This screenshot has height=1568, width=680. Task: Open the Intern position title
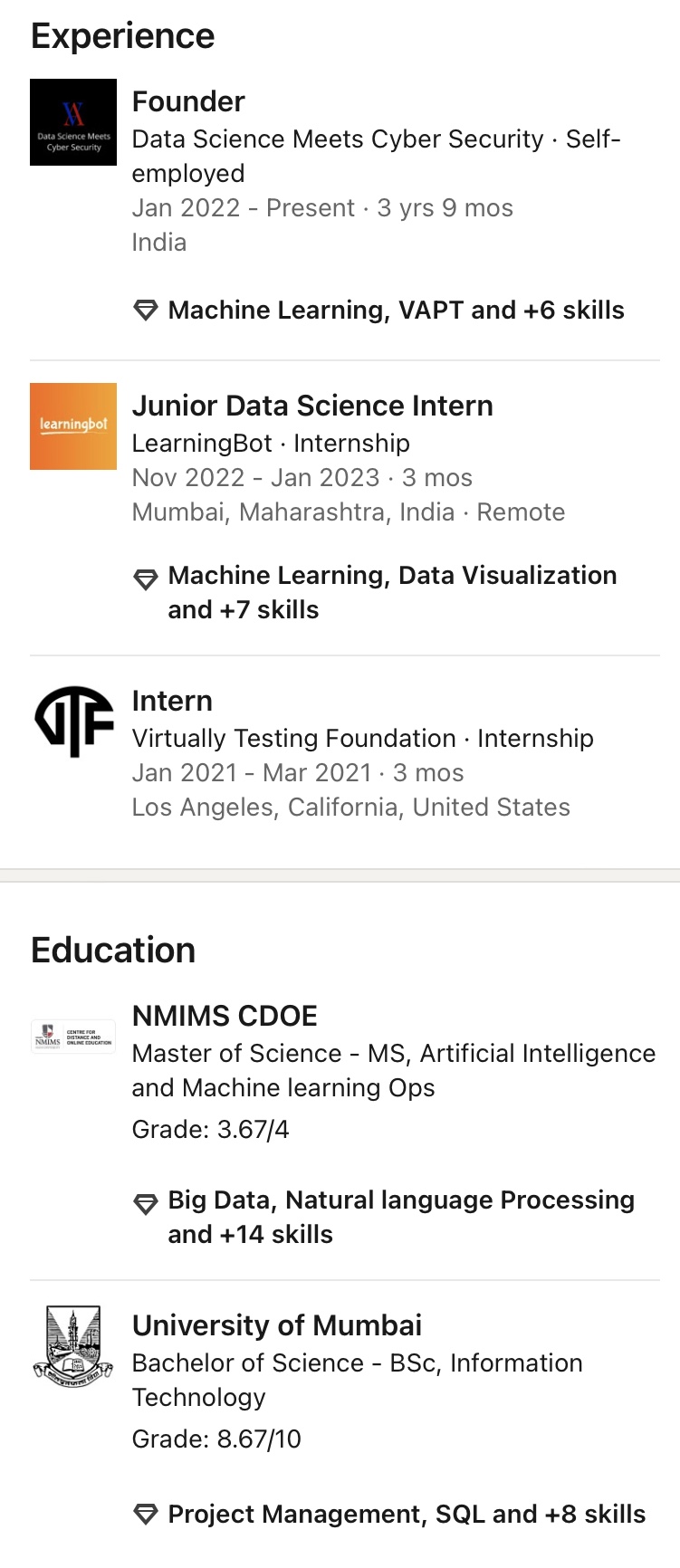click(172, 701)
